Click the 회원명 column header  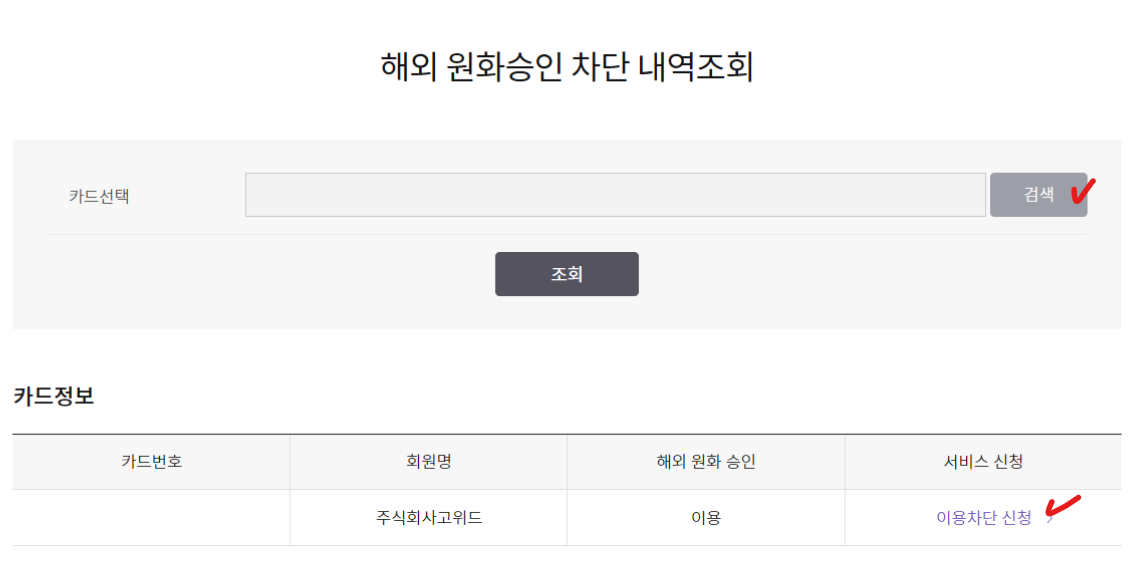click(428, 461)
